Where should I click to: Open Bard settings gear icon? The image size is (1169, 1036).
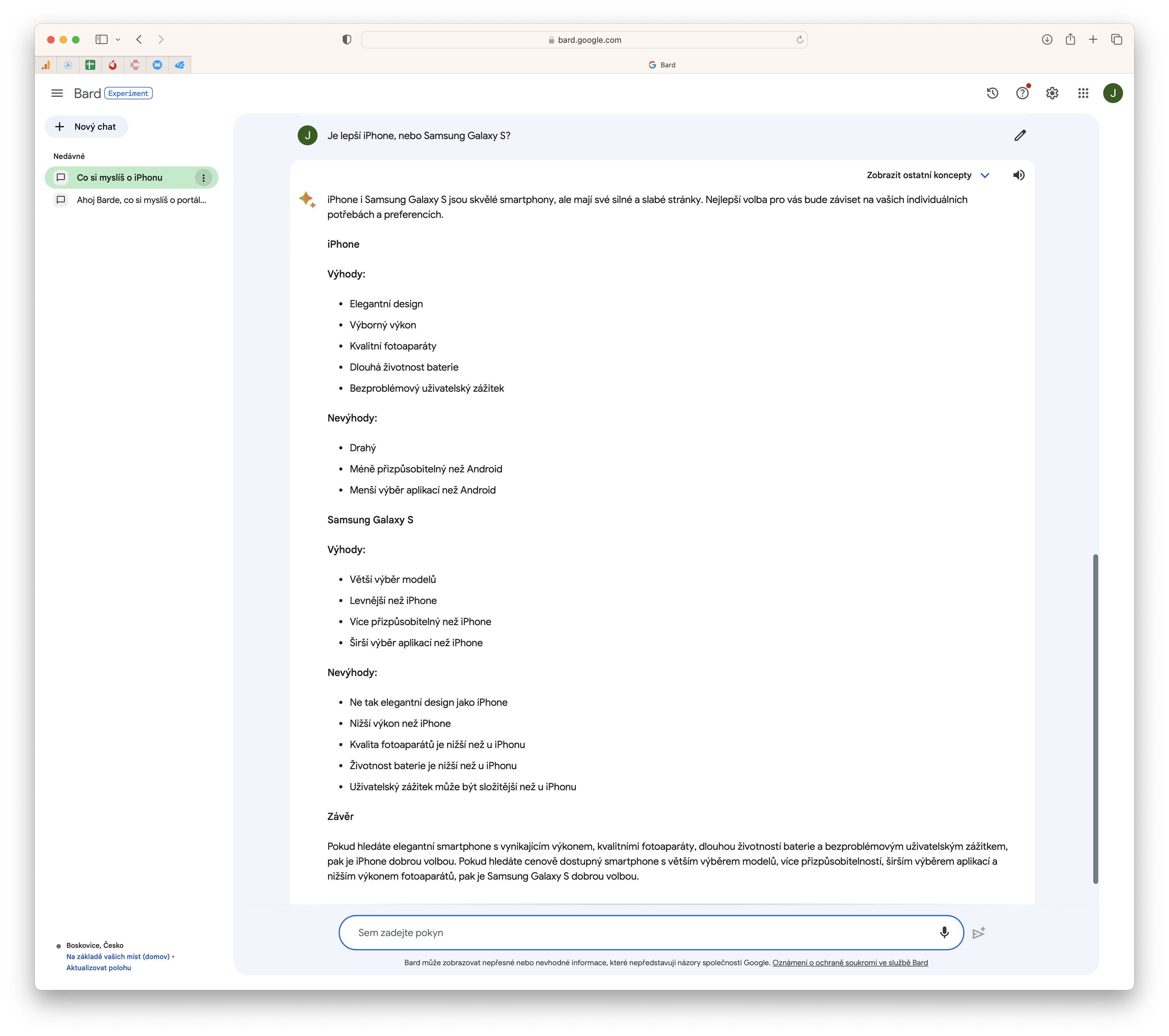(x=1052, y=93)
